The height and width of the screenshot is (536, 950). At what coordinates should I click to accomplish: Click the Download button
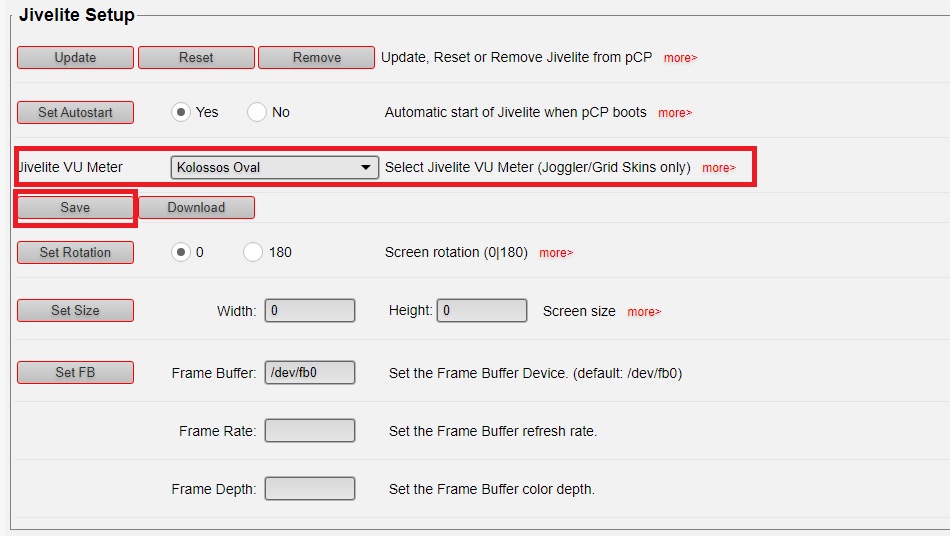click(x=196, y=208)
